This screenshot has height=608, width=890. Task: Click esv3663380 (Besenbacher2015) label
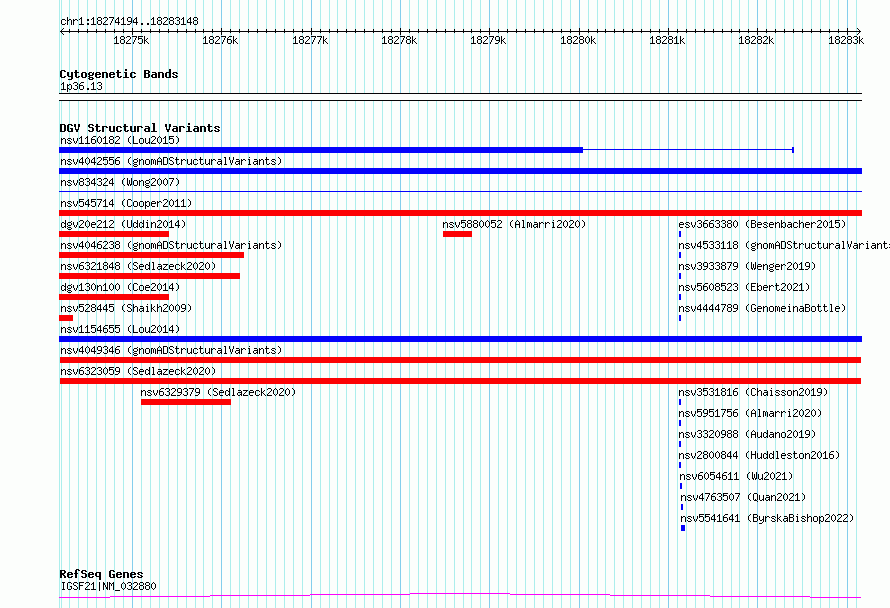point(762,224)
